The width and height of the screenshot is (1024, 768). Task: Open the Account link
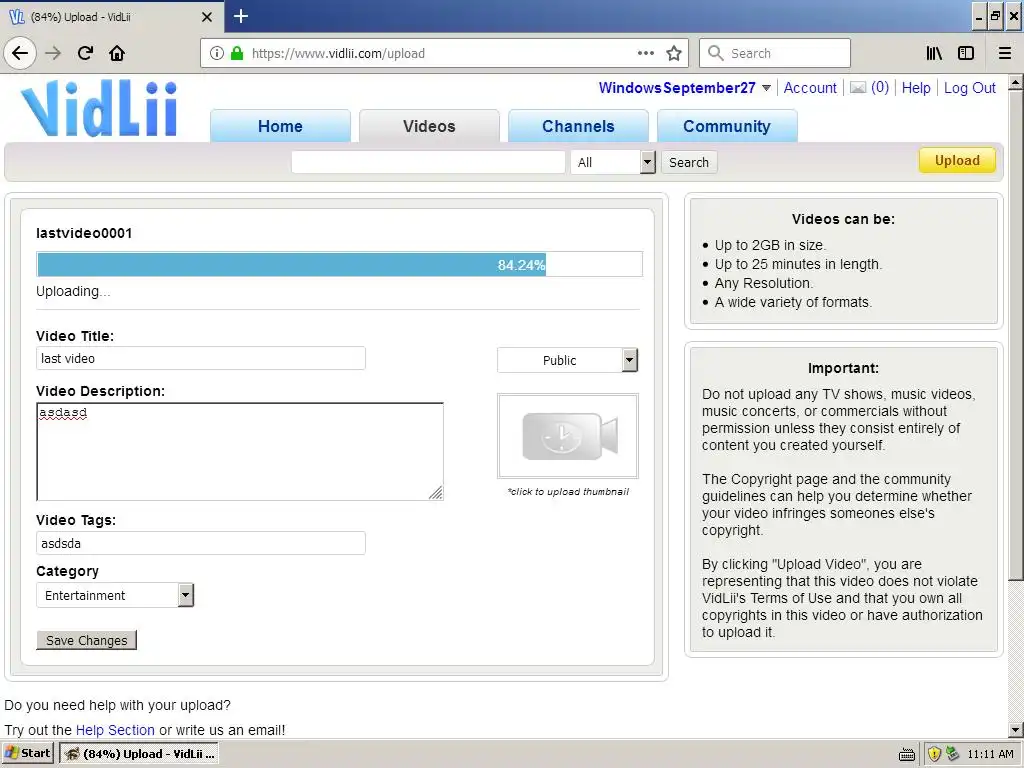810,88
